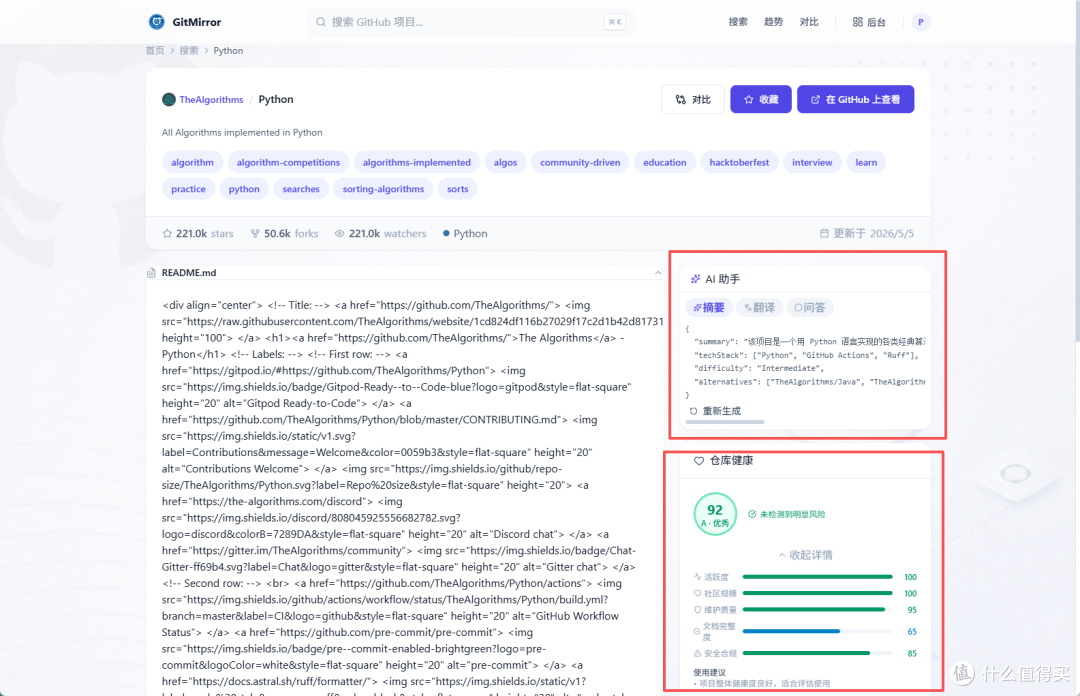Open the 对比 nav item in header
The height and width of the screenshot is (696, 1080).
(x=809, y=22)
